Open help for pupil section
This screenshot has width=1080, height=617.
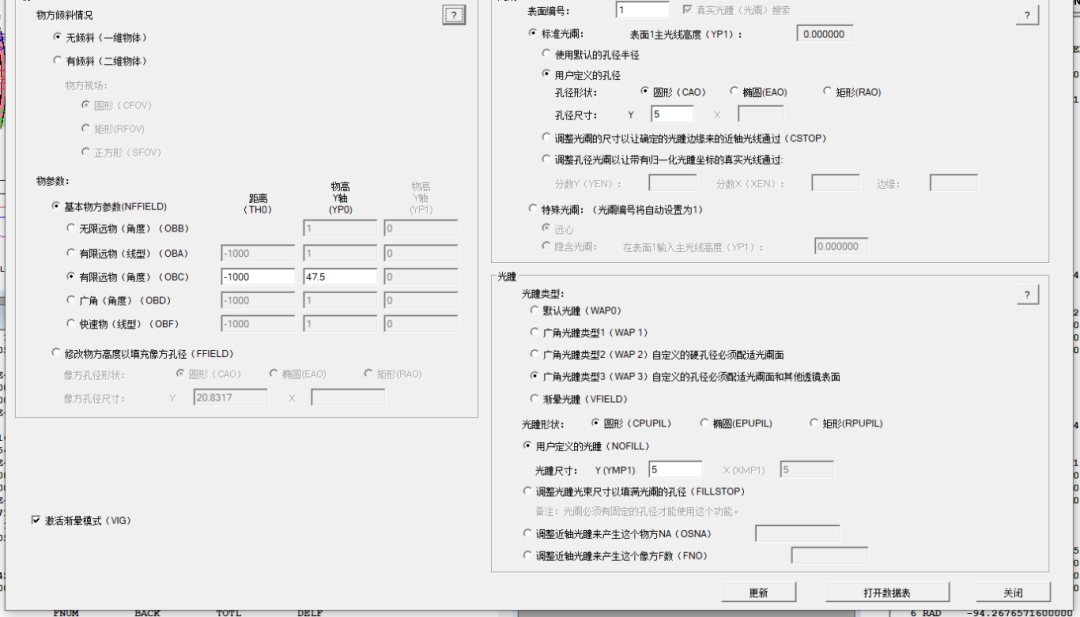[1027, 295]
